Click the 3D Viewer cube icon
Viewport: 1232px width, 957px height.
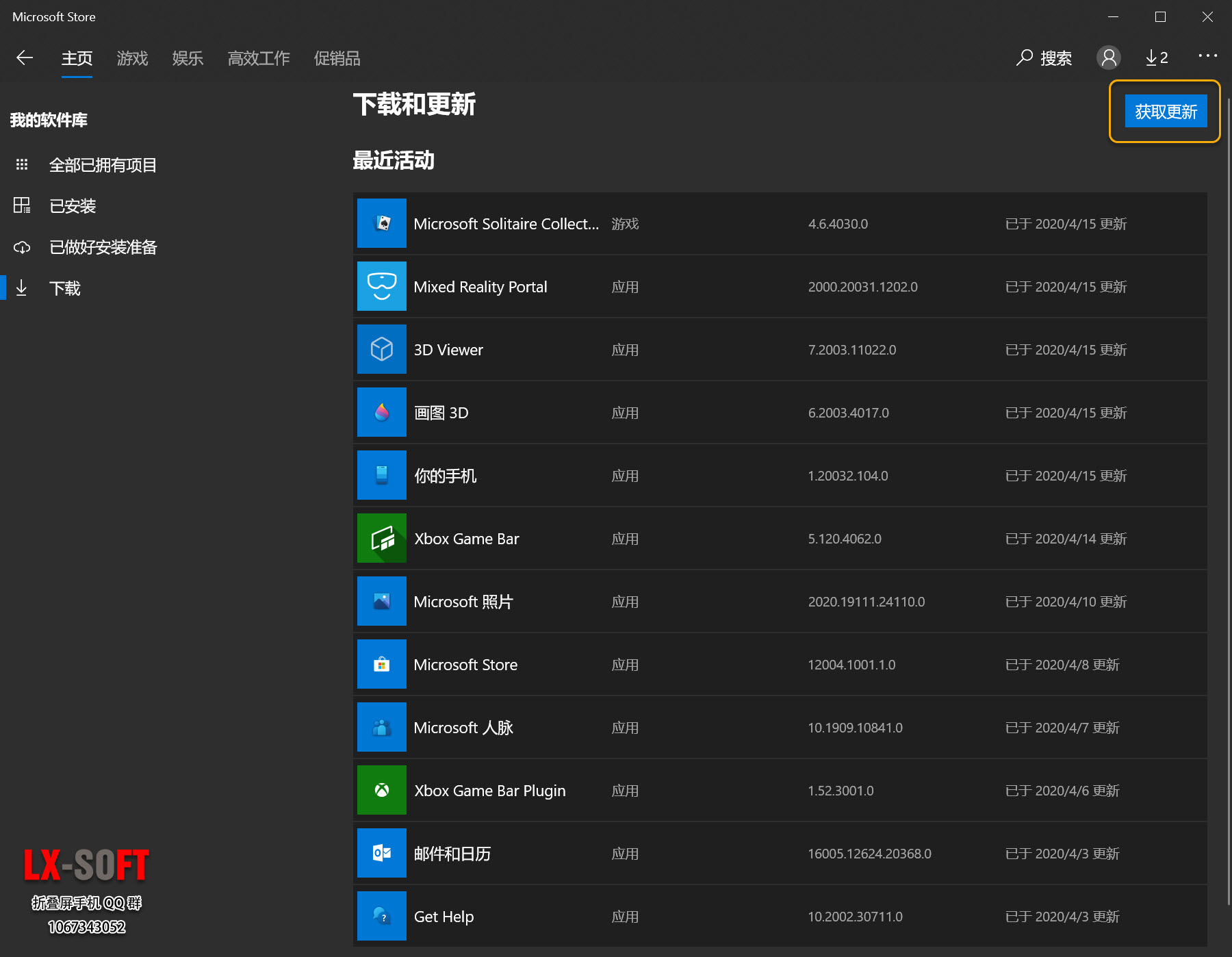click(382, 350)
